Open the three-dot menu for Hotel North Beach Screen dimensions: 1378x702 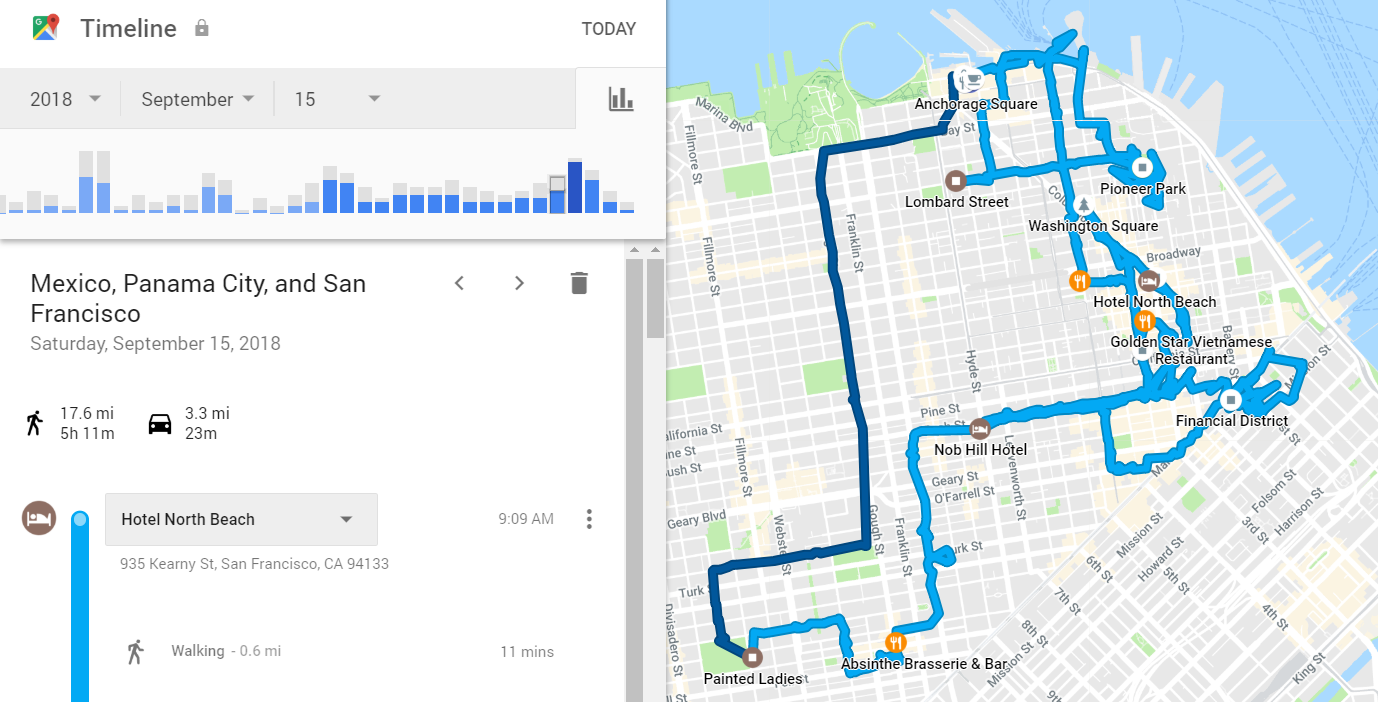point(589,519)
